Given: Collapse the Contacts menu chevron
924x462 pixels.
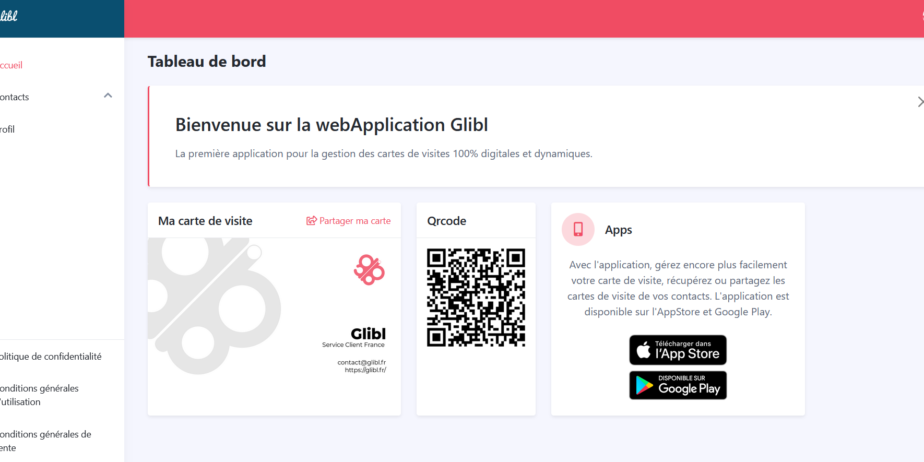Looking at the screenshot, I should click(x=108, y=95).
